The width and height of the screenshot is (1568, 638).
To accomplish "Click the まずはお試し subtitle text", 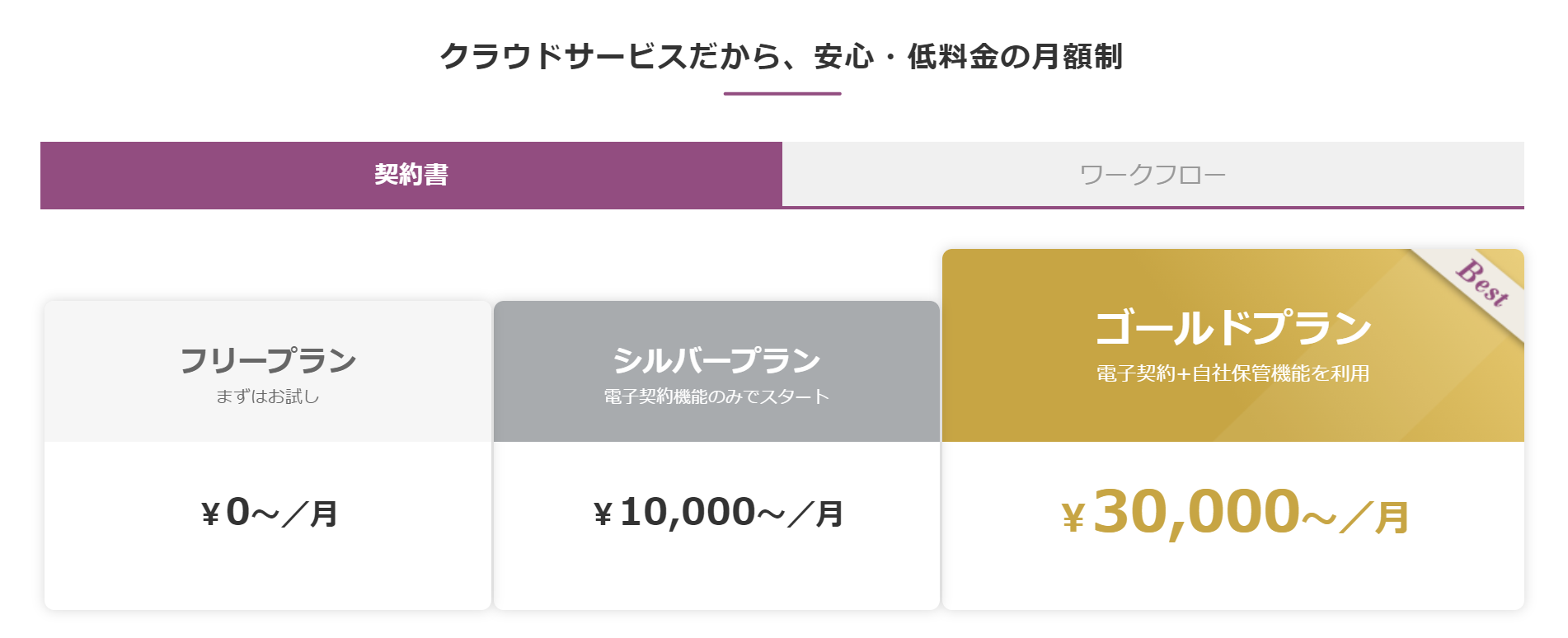I will point(268,396).
